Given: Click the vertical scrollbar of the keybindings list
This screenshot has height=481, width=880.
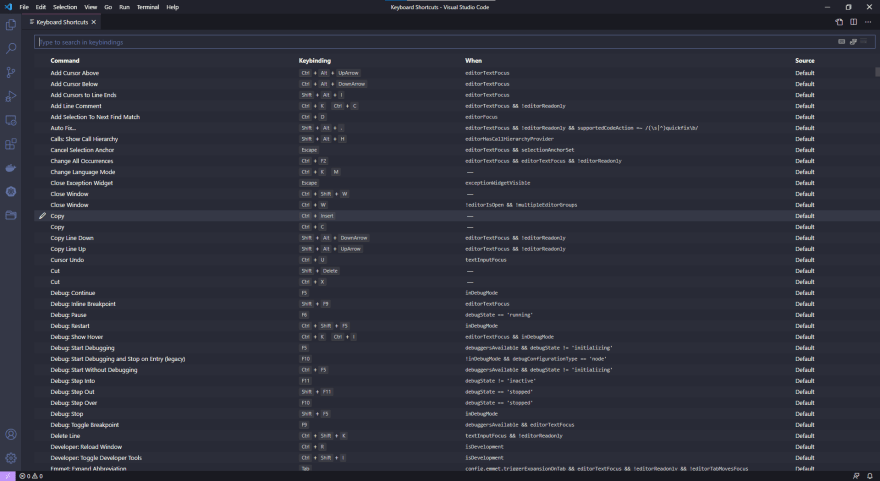Looking at the screenshot, I should pos(877,72).
